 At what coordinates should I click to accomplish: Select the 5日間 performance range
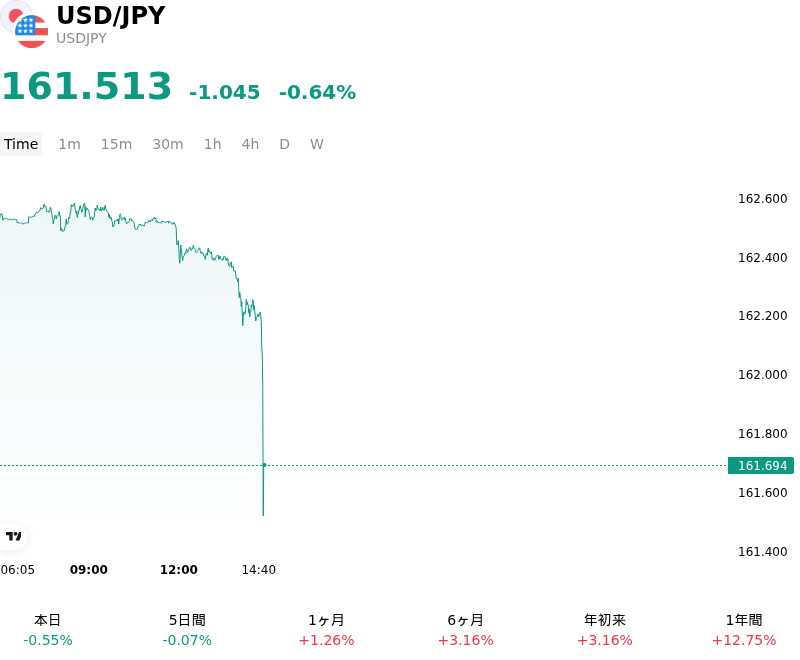pyautogui.click(x=187, y=630)
